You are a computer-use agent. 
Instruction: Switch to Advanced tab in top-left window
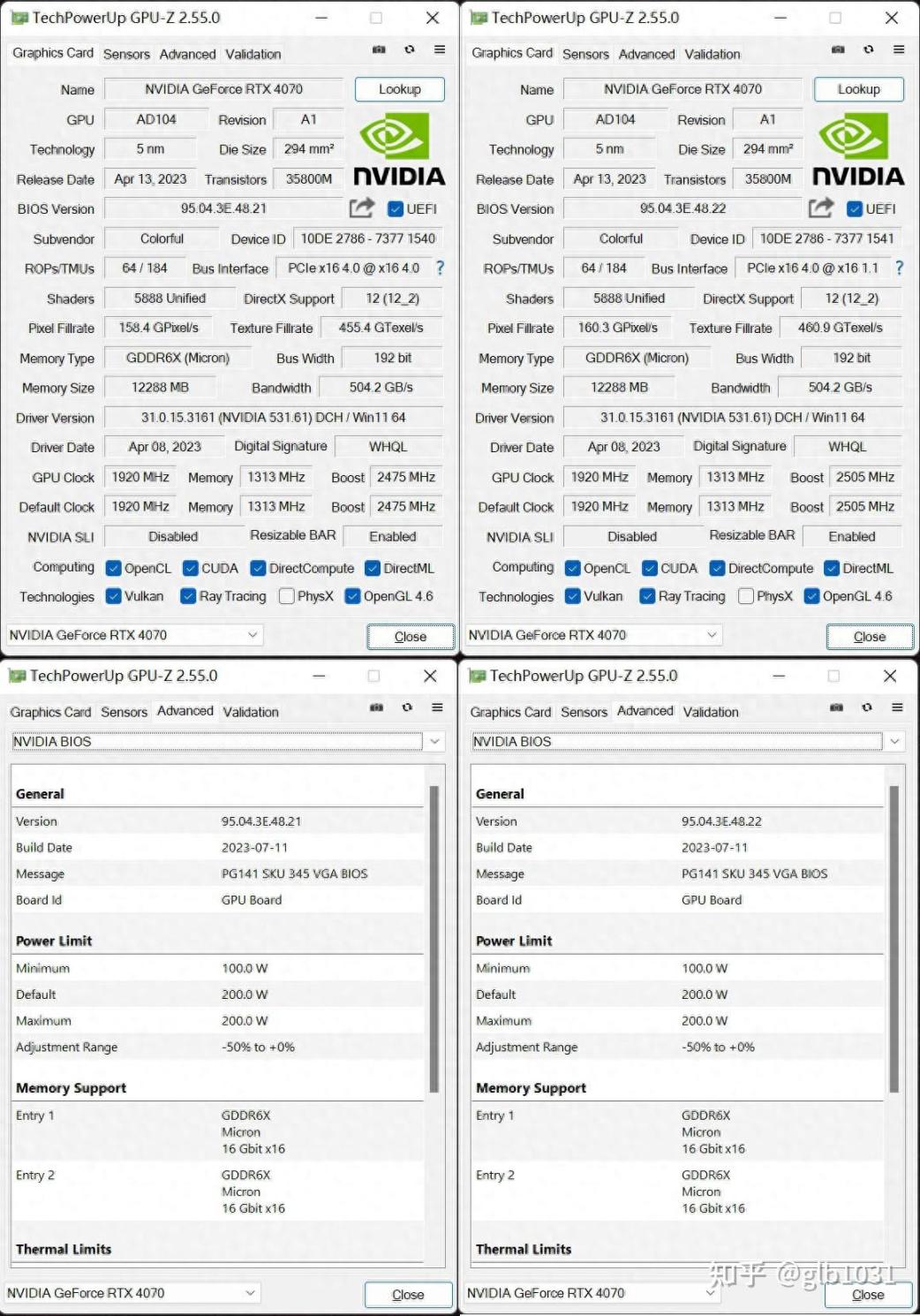coord(187,54)
